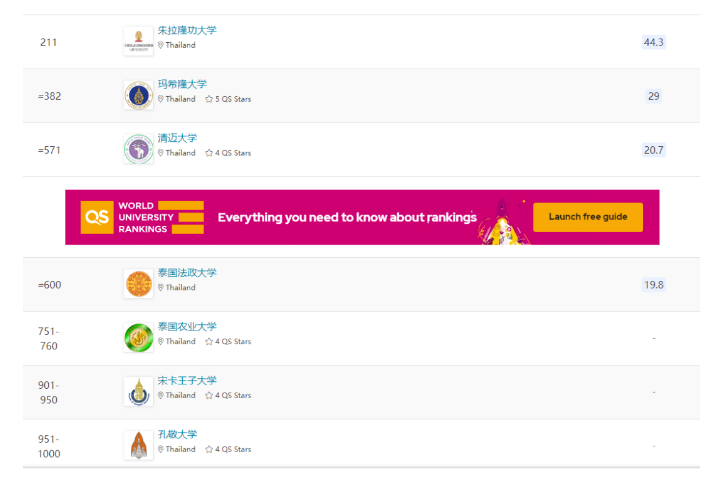Click the Chiang Mai University elephant logo

coord(138,149)
